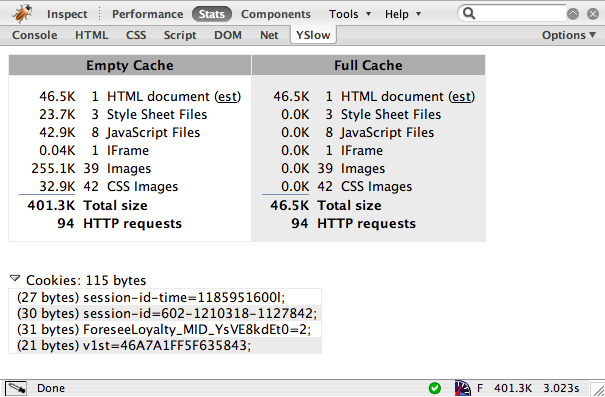Open the Components view
The height and width of the screenshot is (397, 605).
pos(275,14)
